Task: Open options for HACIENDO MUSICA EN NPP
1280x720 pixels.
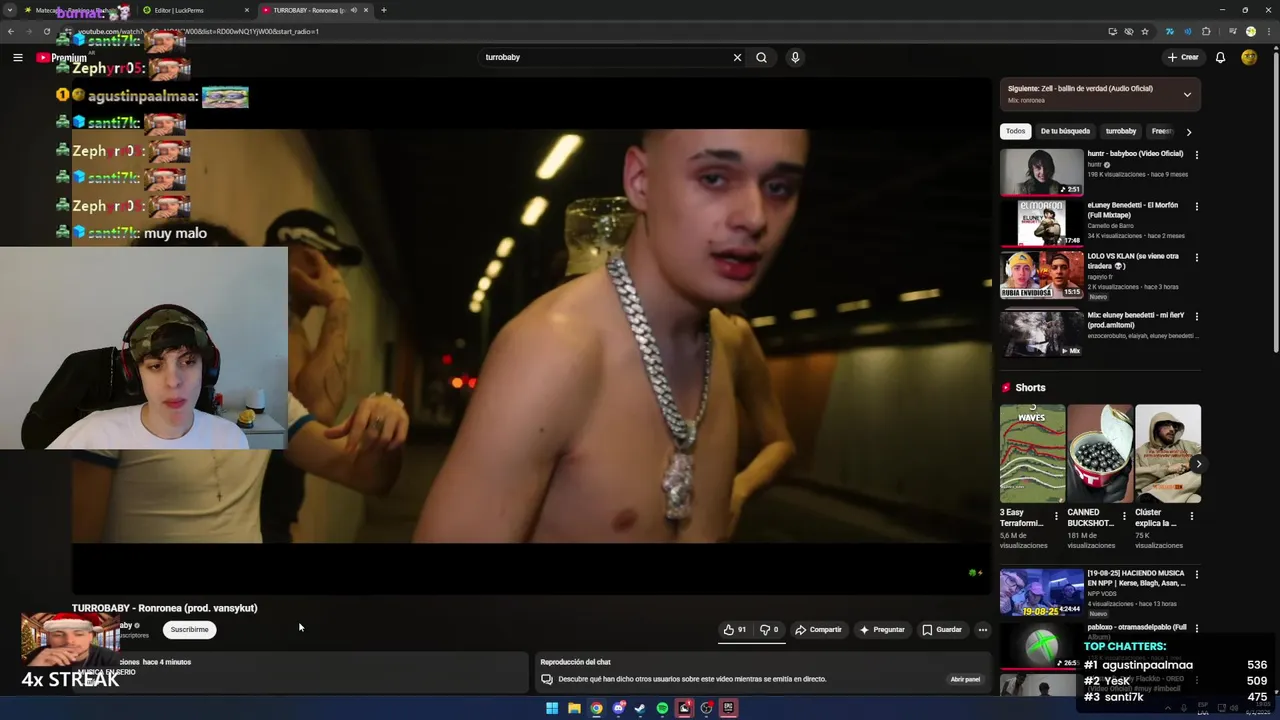Action: pyautogui.click(x=1196, y=575)
